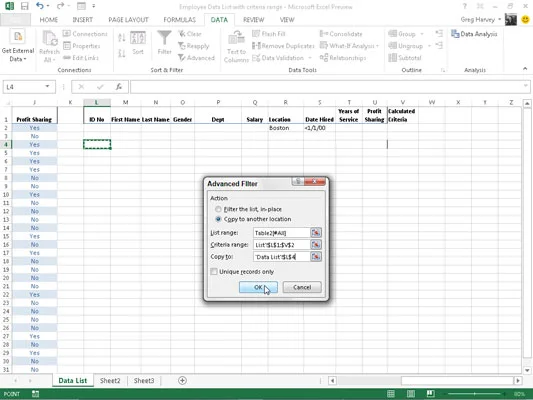Click the Advanced filter icon in ribbon
Screen dimensions: 533x400
coord(182,58)
